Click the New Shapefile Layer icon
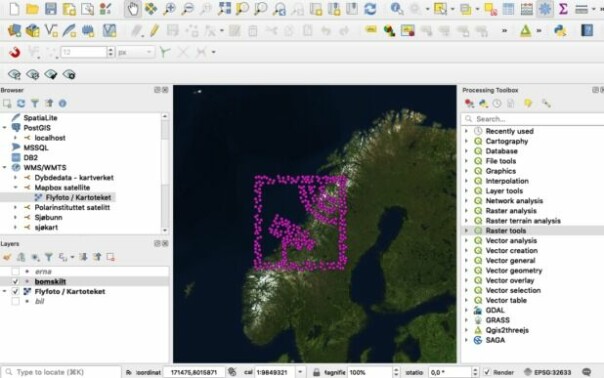Image resolution: width=604 pixels, height=378 pixels. (51, 30)
